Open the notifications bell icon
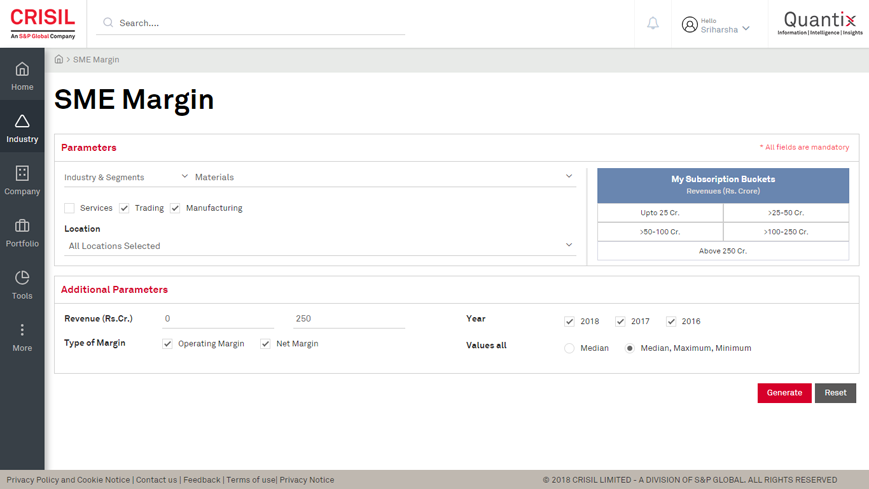This screenshot has height=489, width=869. (x=653, y=23)
